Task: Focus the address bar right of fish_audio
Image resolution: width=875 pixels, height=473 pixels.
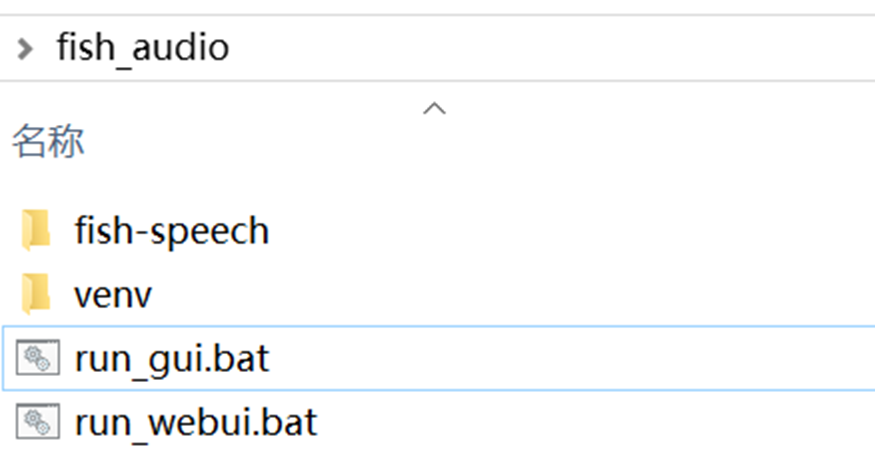Action: coord(552,49)
